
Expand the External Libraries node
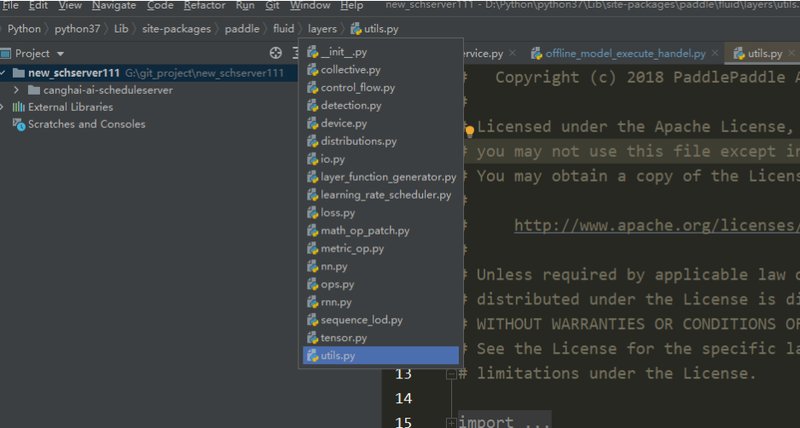click(2, 107)
